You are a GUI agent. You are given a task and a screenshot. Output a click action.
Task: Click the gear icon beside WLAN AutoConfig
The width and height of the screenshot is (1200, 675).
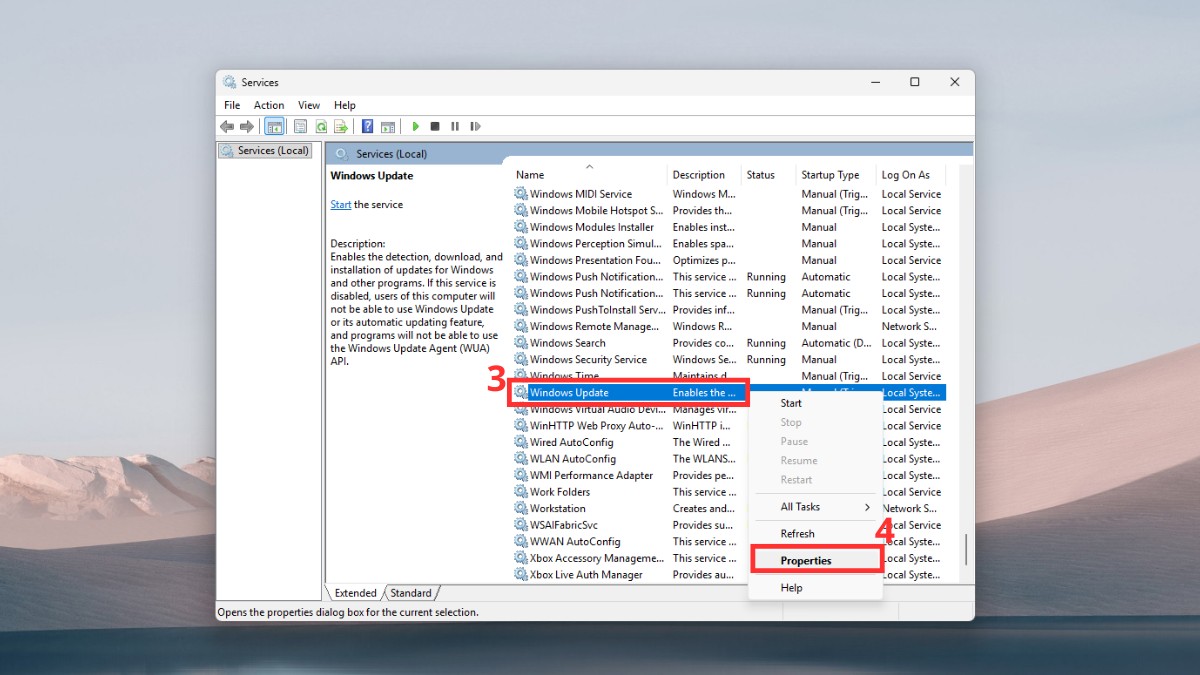520,459
